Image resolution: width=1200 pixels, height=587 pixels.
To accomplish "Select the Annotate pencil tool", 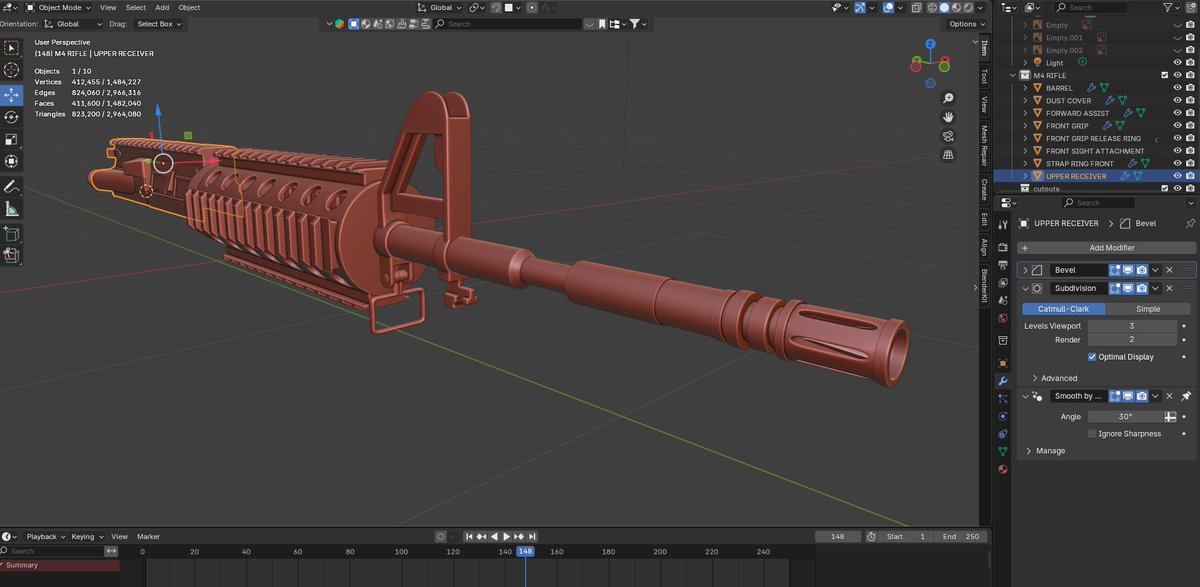I will pos(11,187).
